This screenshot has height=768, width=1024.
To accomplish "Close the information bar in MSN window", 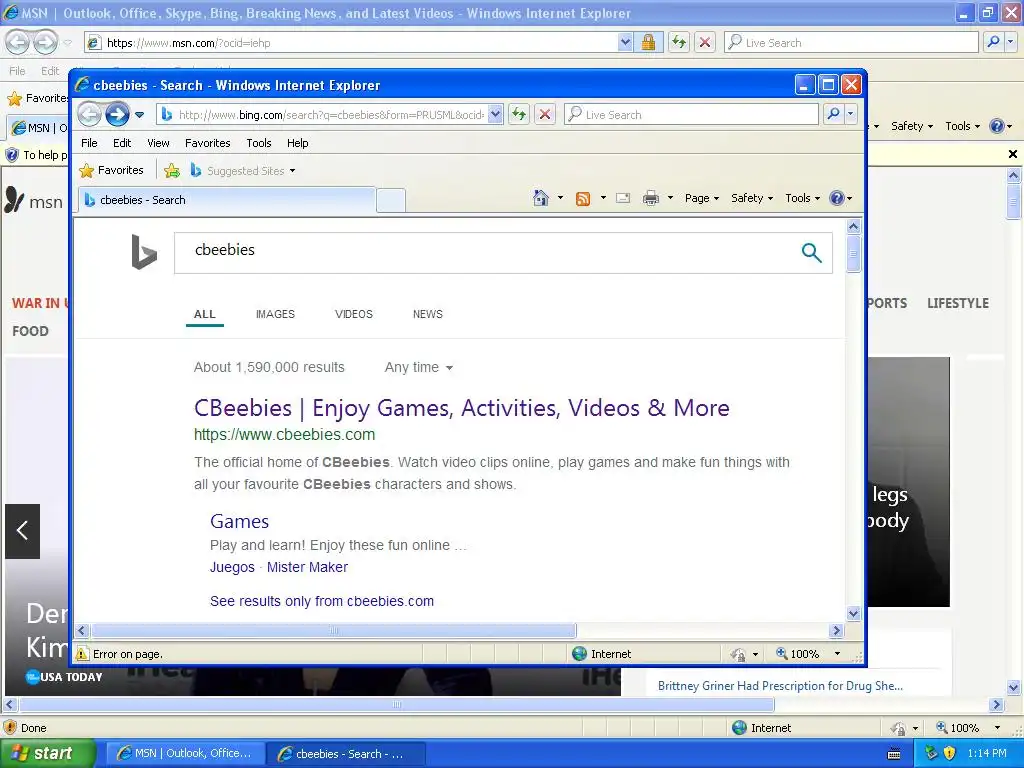I will [x=1013, y=154].
